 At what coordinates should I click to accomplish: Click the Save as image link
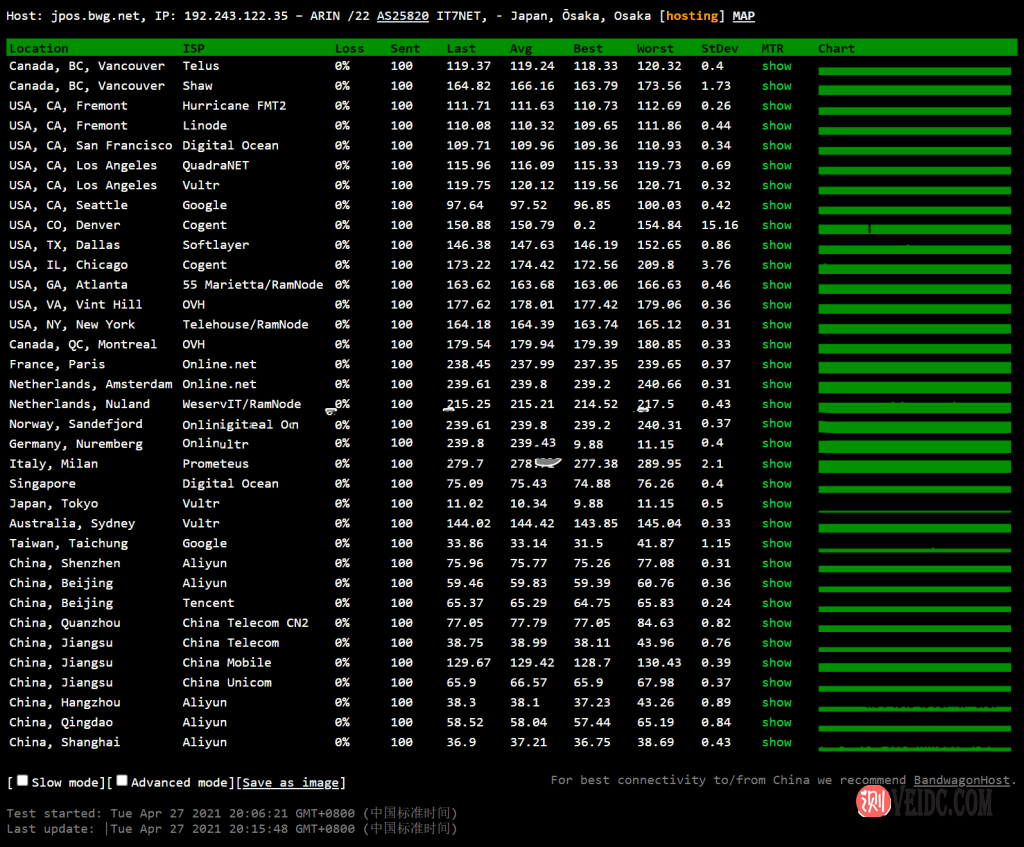(x=292, y=783)
